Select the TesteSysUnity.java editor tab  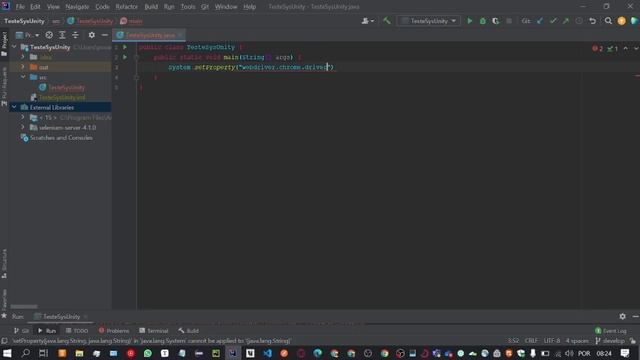[149, 35]
